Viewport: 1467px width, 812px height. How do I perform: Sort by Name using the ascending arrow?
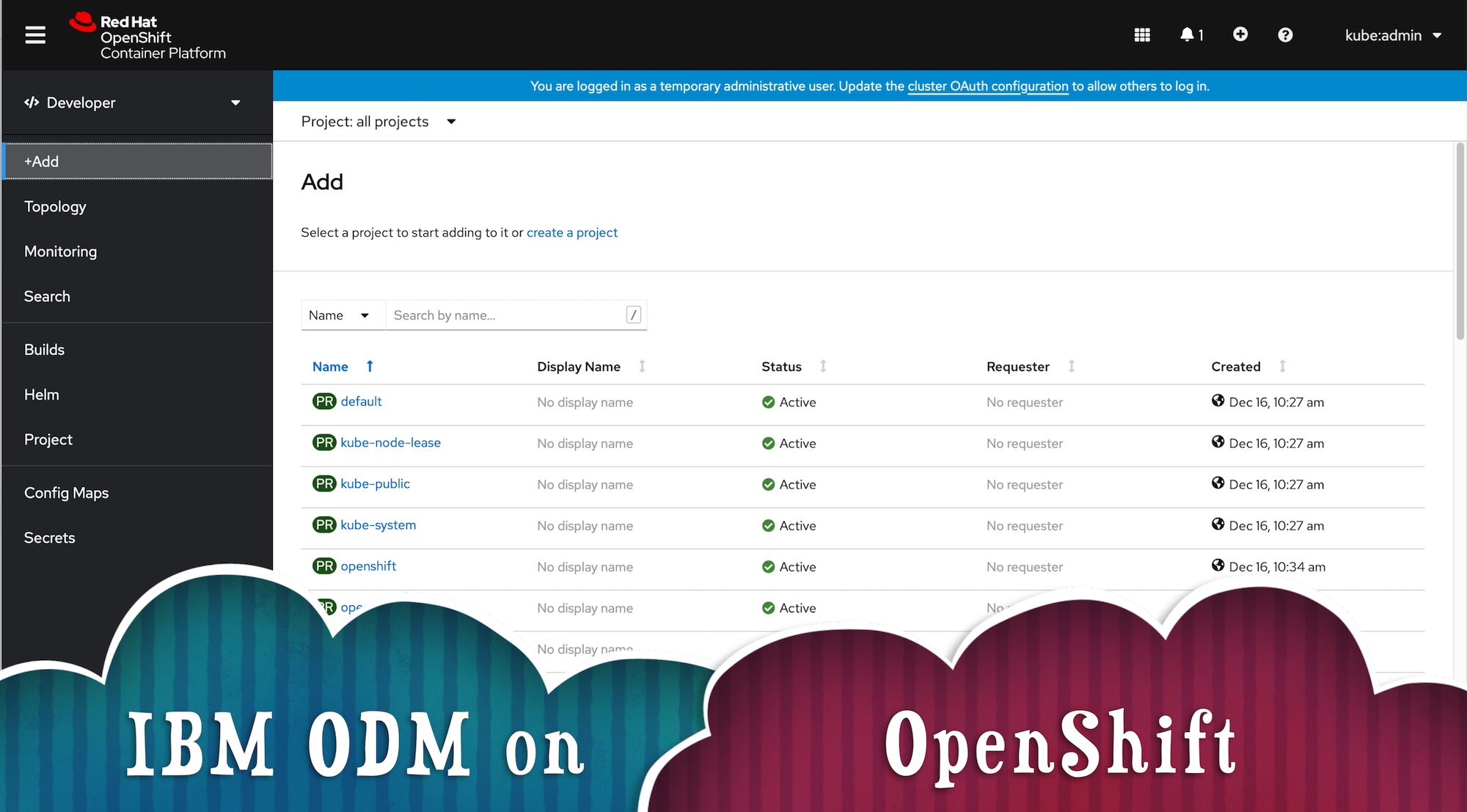[x=370, y=366]
